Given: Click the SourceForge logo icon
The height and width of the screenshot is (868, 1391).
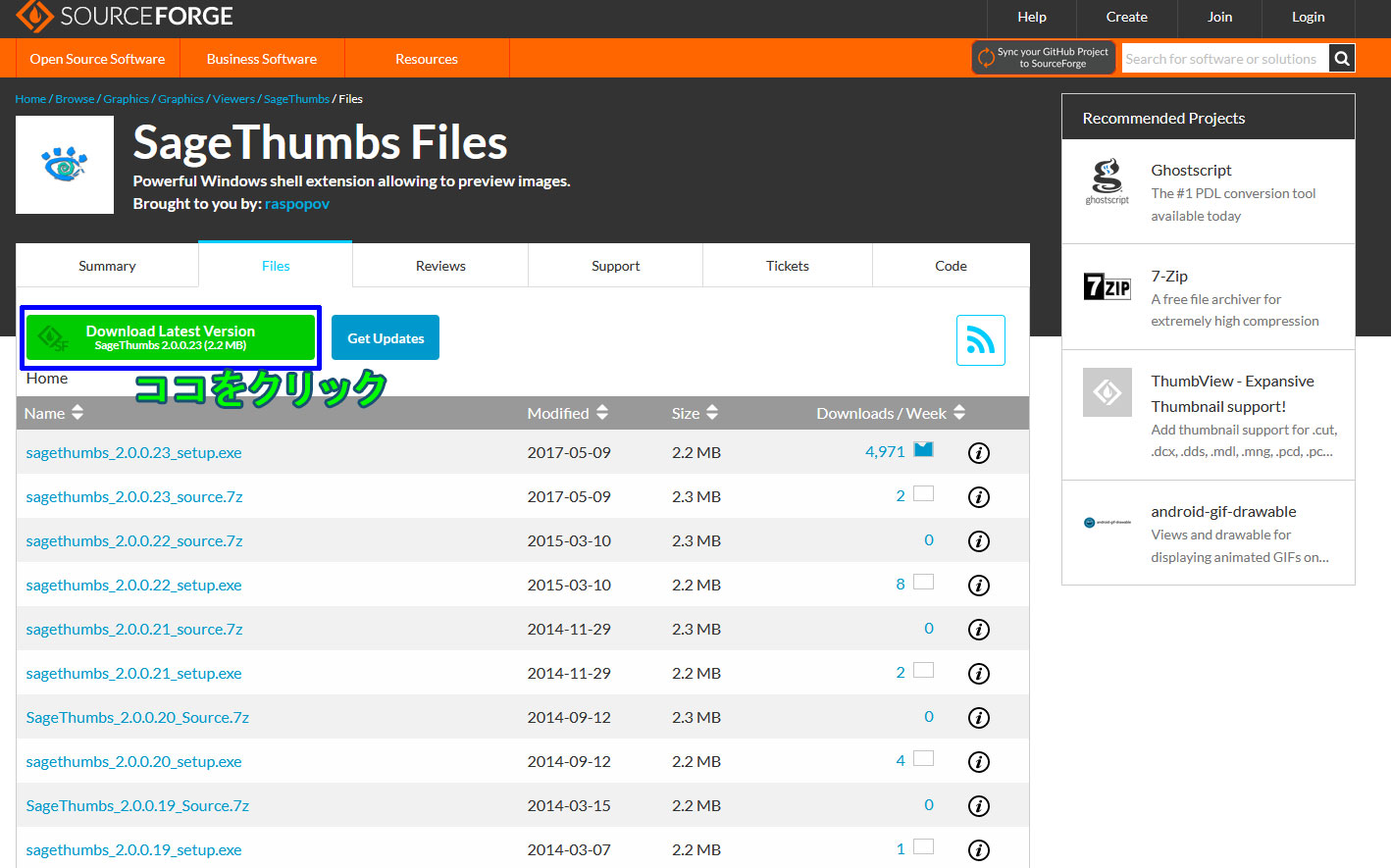Looking at the screenshot, I should 33,16.
